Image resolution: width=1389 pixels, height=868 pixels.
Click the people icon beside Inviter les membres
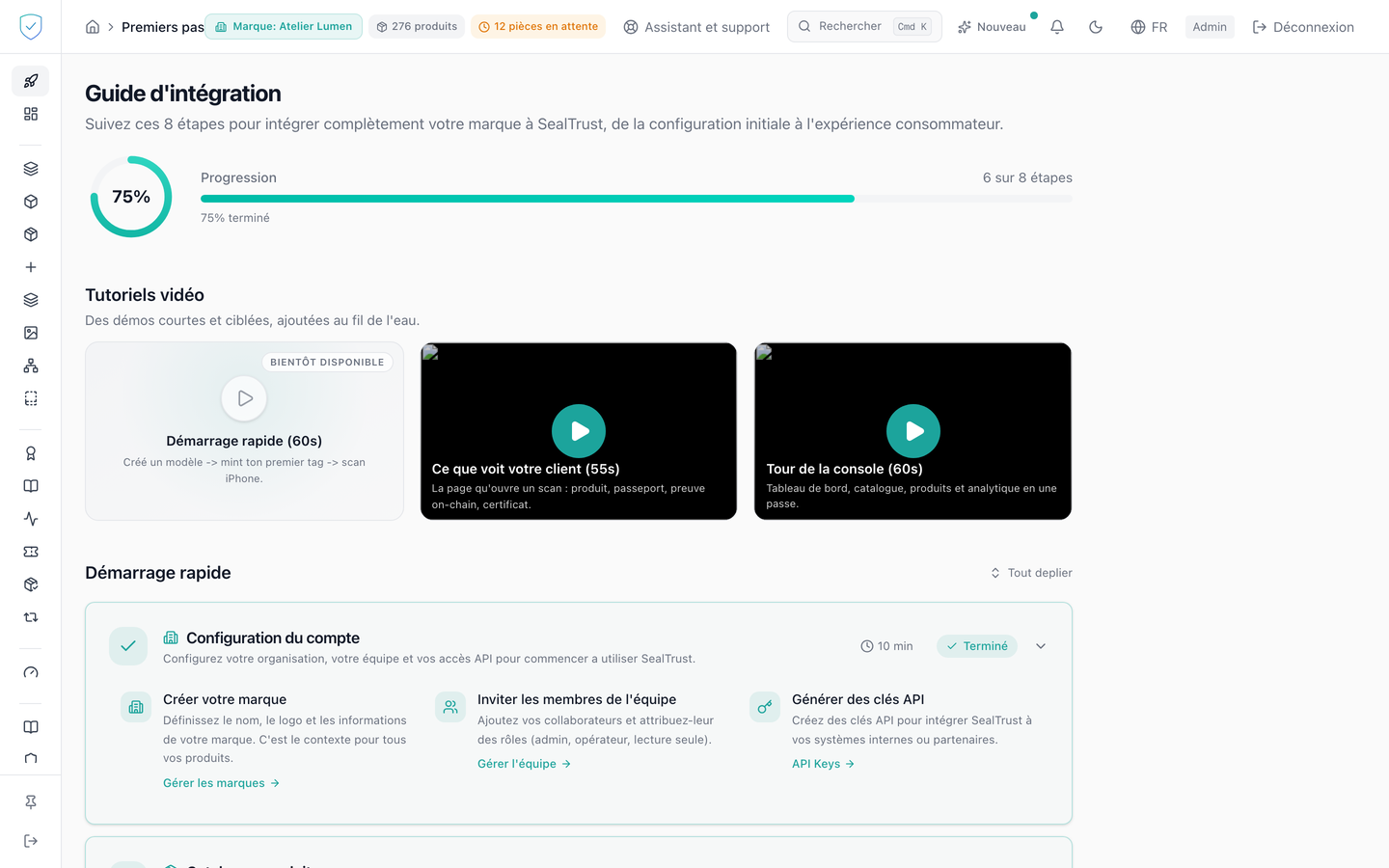point(450,707)
